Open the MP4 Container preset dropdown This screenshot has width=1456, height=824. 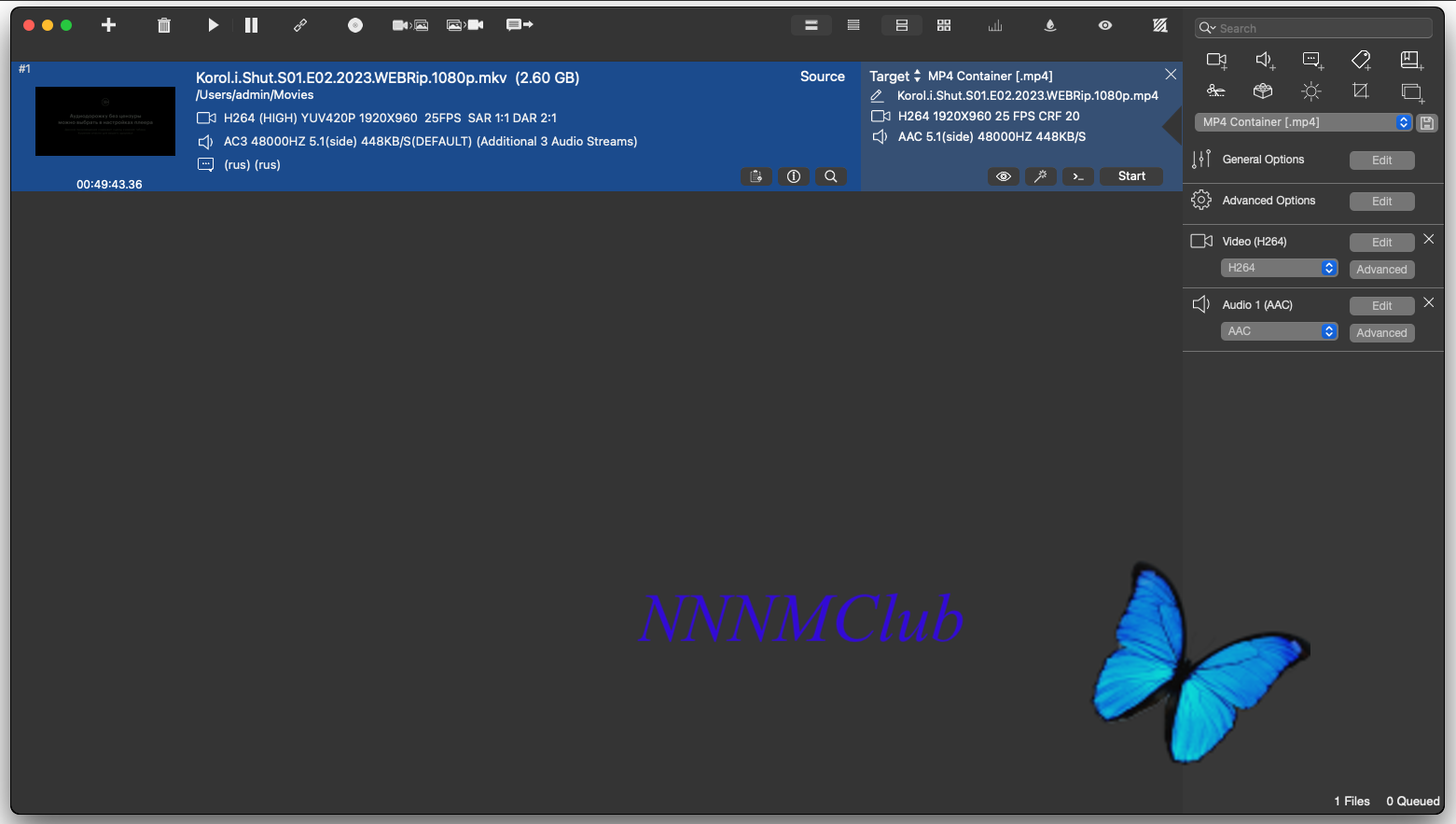point(1304,122)
